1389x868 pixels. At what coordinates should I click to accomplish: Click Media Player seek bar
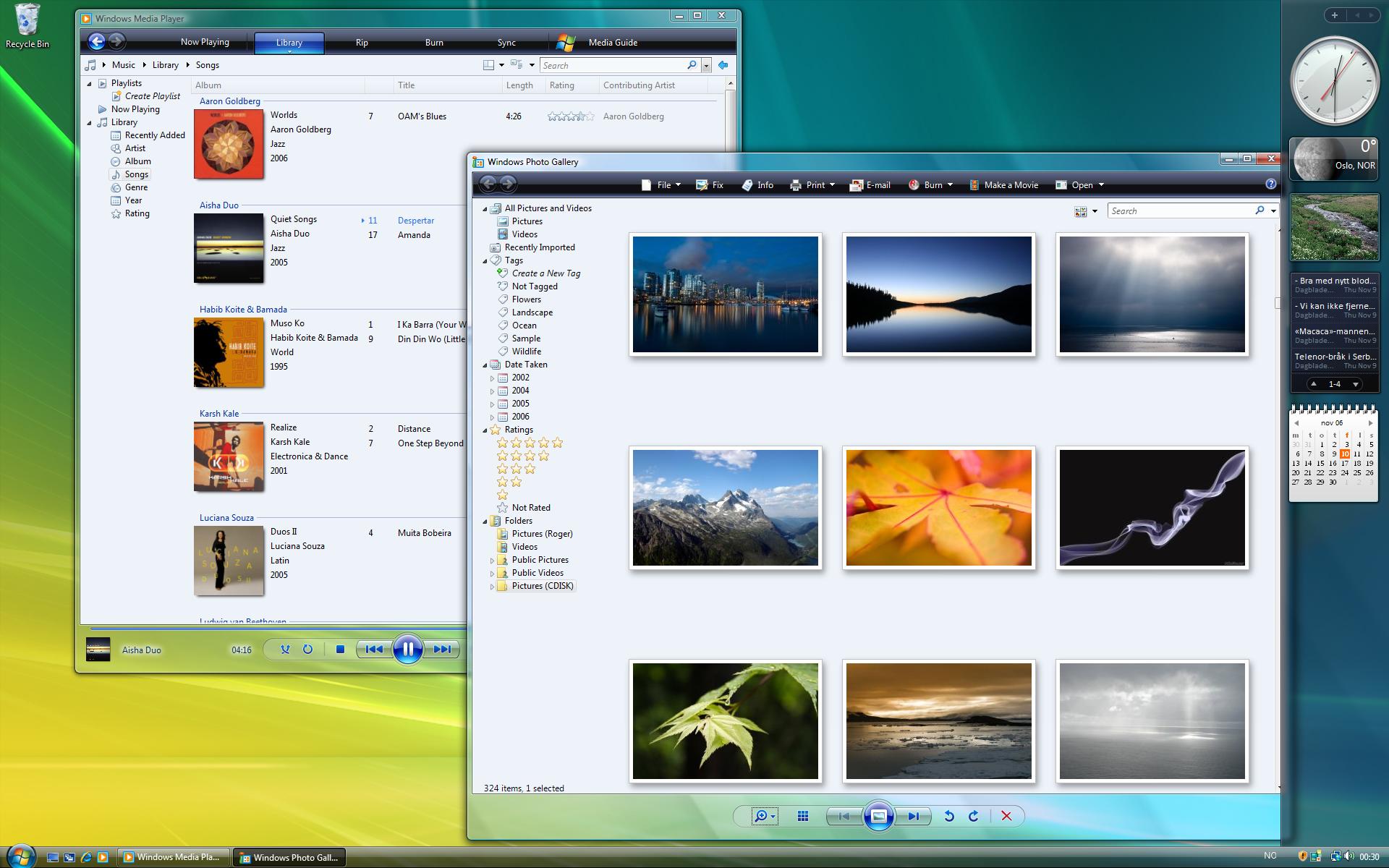point(278,628)
